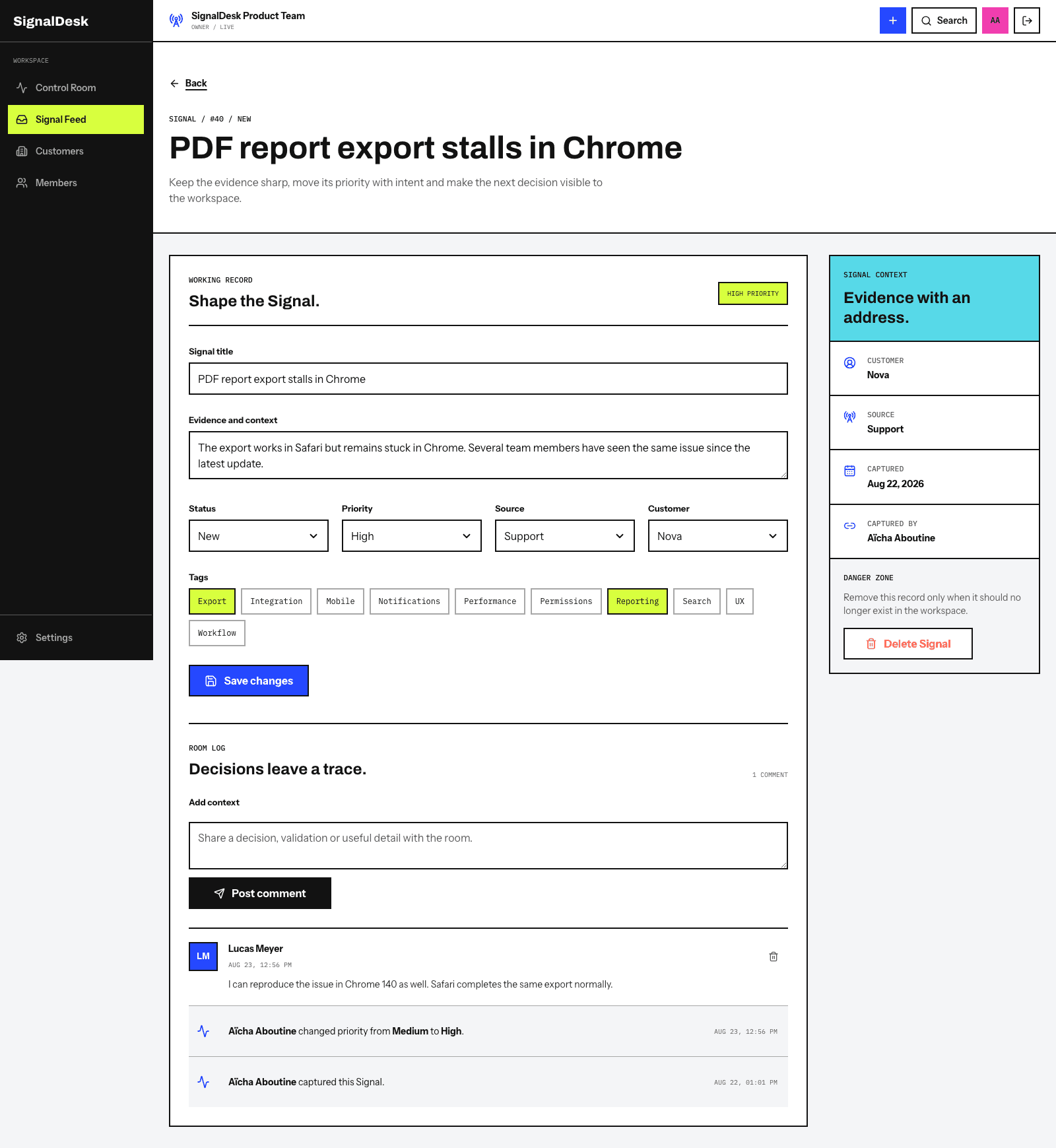Click the Delete Signal button
Screen dimensions: 1056x1148
click(908, 644)
